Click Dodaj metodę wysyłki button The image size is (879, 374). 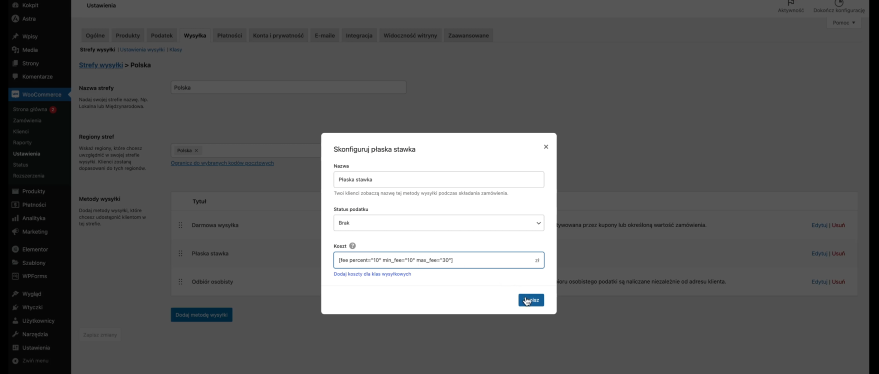coord(201,315)
